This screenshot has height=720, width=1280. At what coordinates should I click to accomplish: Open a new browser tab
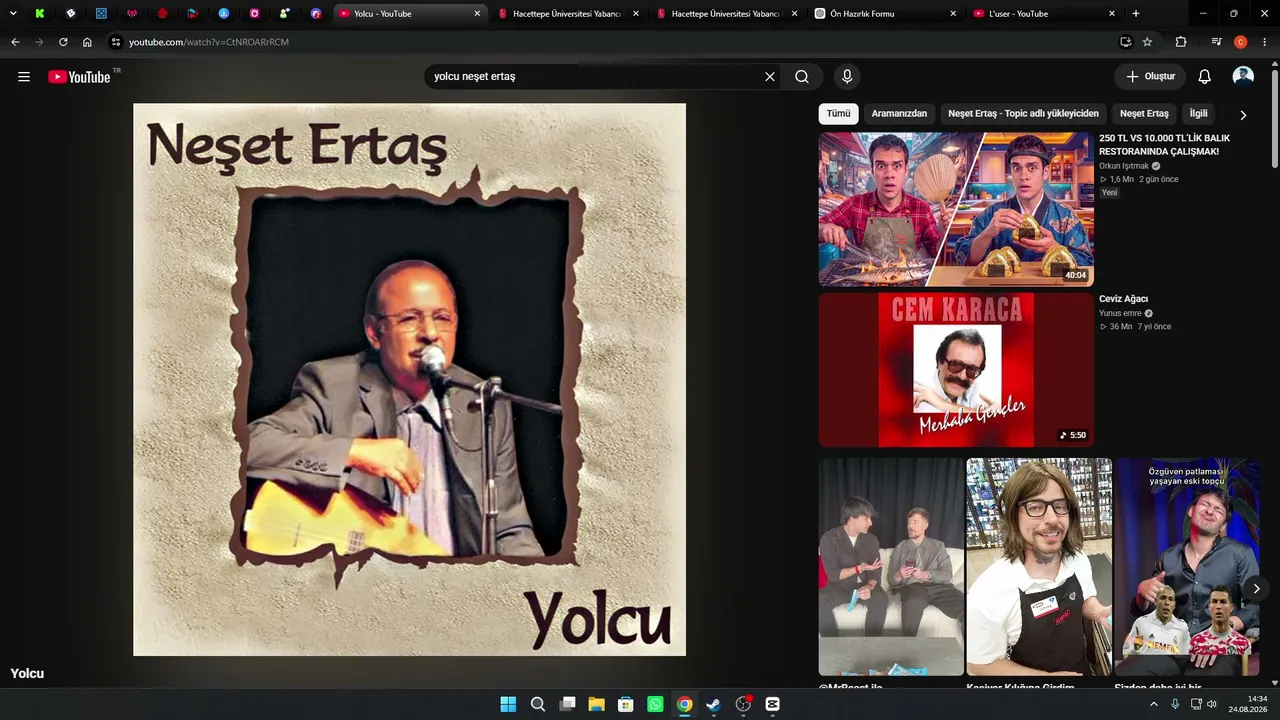point(1135,14)
